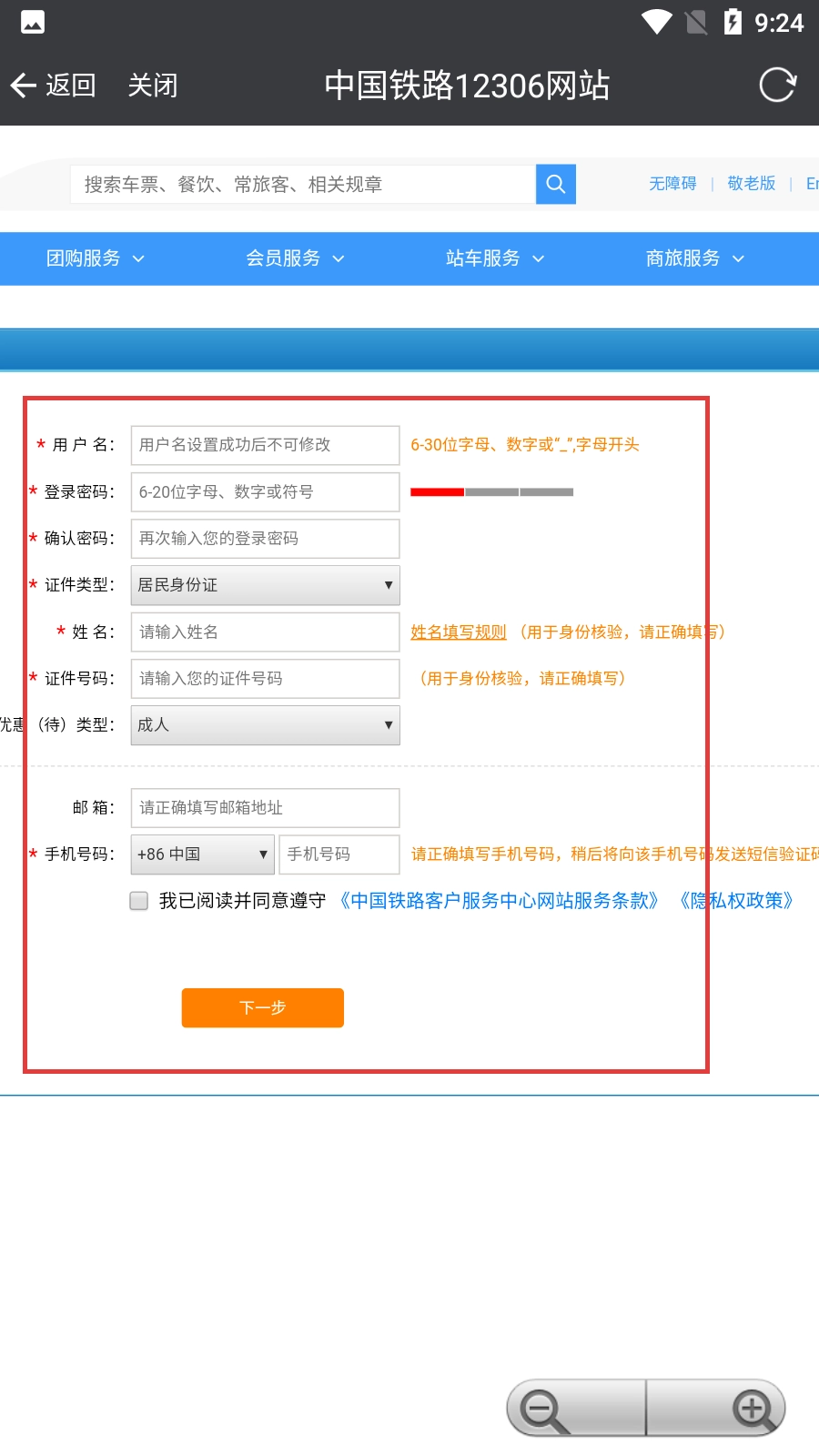Open the 中国铁路客户服务中心网站服务条款 link
This screenshot has height=1456, width=819.
point(499,901)
